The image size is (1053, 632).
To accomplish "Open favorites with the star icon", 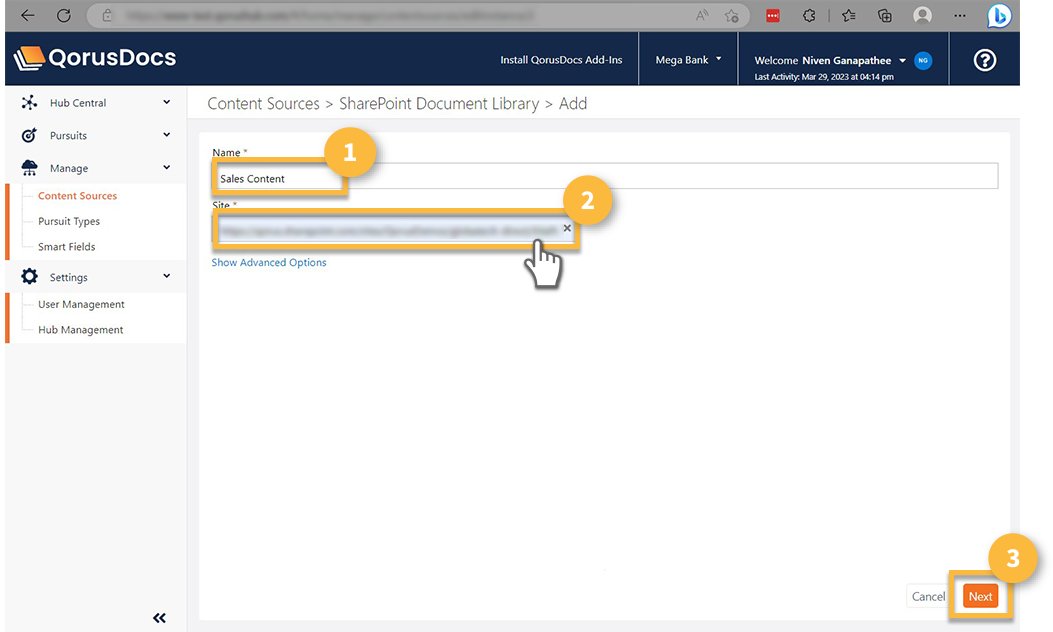I will (847, 15).
